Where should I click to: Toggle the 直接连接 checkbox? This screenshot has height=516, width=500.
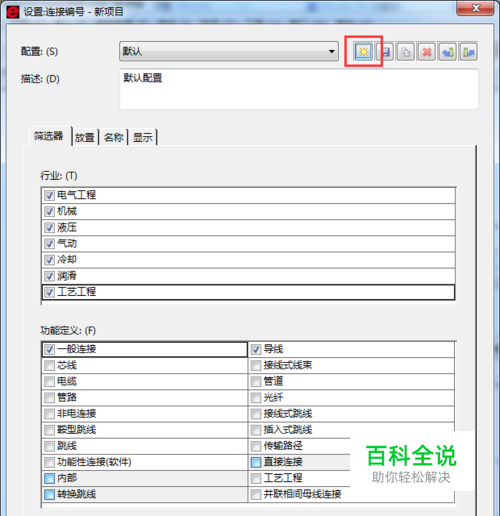(256, 462)
